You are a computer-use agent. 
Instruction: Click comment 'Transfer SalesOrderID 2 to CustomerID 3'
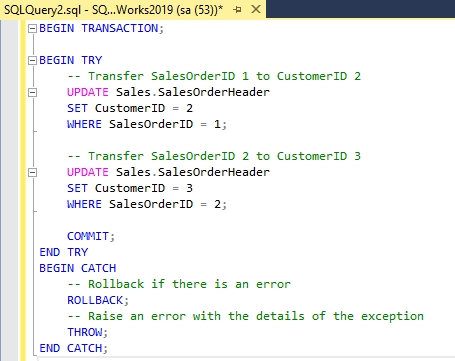tap(214, 156)
